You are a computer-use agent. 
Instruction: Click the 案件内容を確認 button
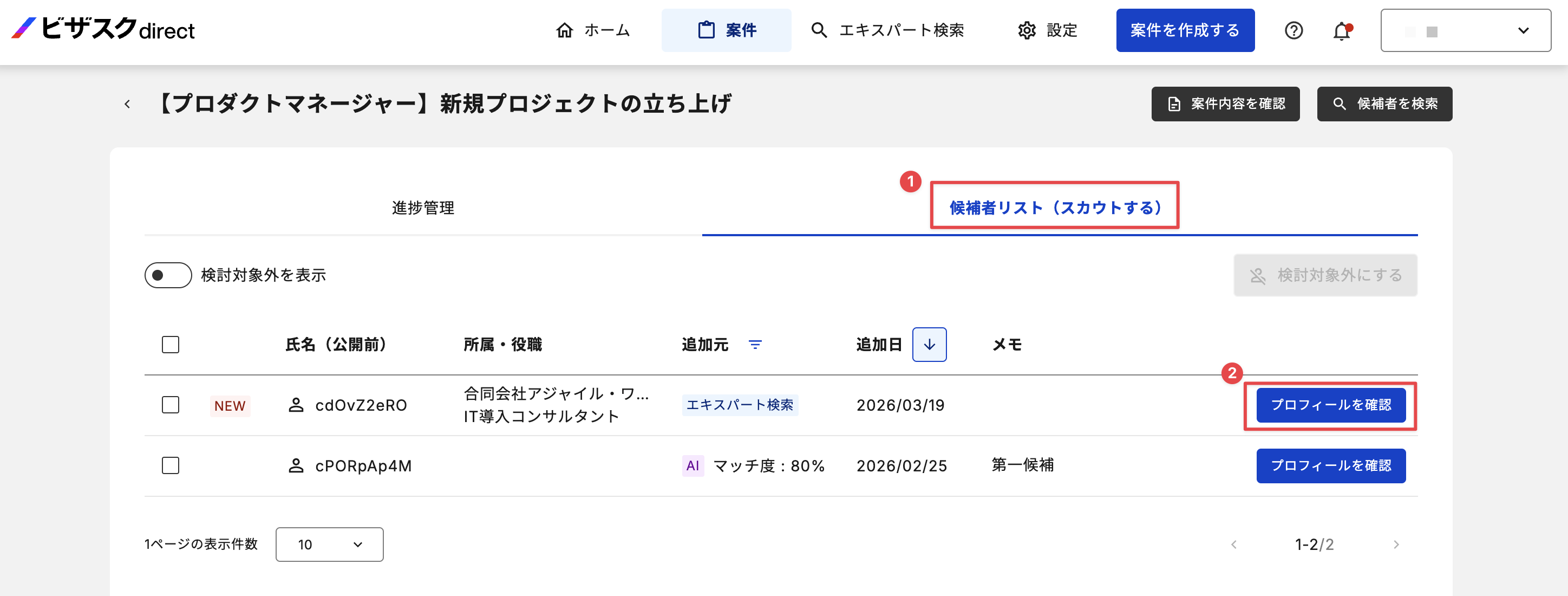click(1225, 103)
